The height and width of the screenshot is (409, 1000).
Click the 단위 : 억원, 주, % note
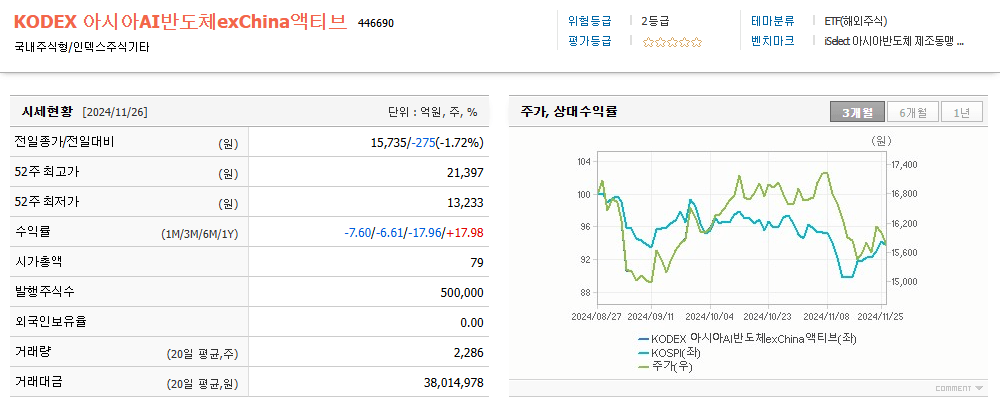pos(433,112)
